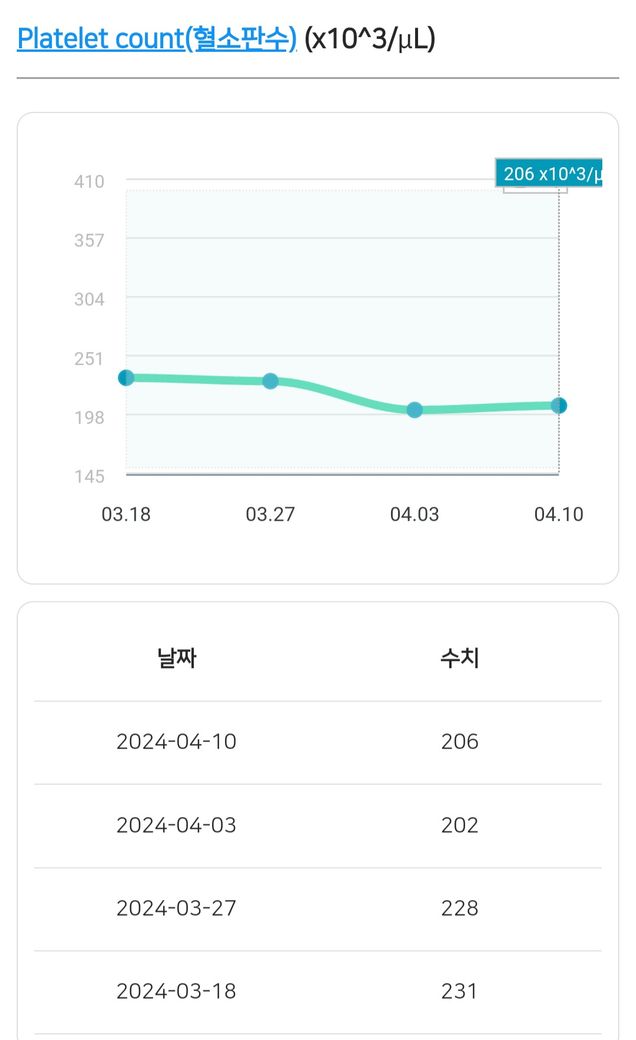This screenshot has height=1040, width=636.
Task: Click the 04.03 x-axis date label
Action: pos(414,515)
